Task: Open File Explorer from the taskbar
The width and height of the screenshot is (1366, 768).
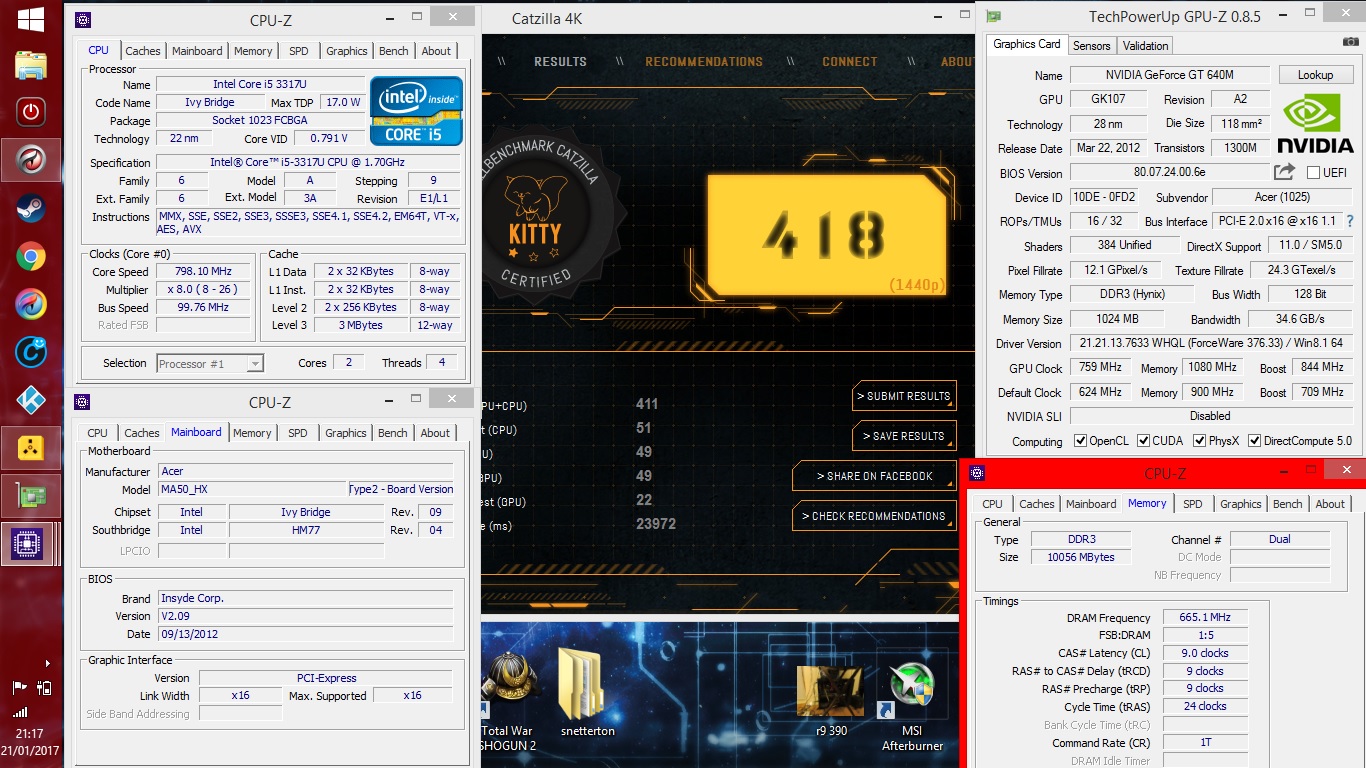Action: 31,65
